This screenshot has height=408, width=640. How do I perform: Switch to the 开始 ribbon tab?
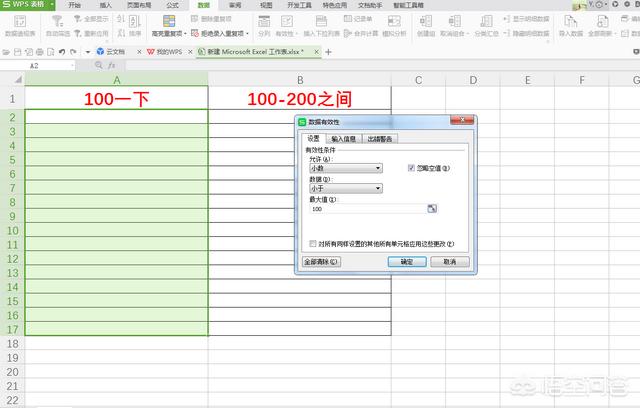click(74, 5)
